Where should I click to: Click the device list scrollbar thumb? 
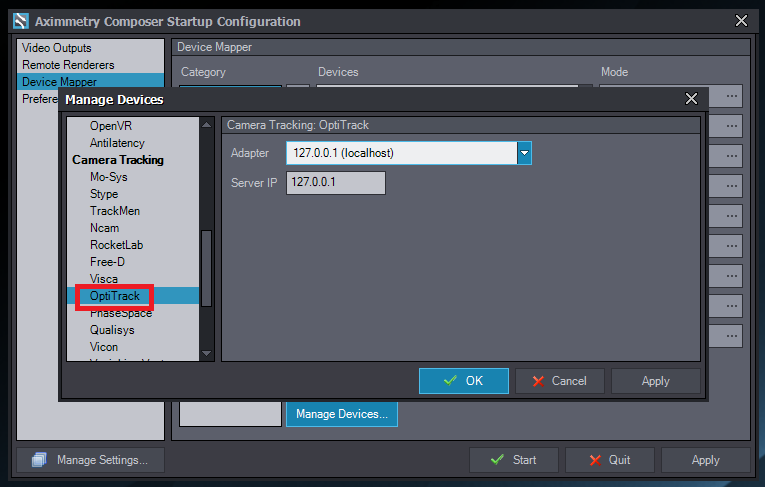point(207,268)
